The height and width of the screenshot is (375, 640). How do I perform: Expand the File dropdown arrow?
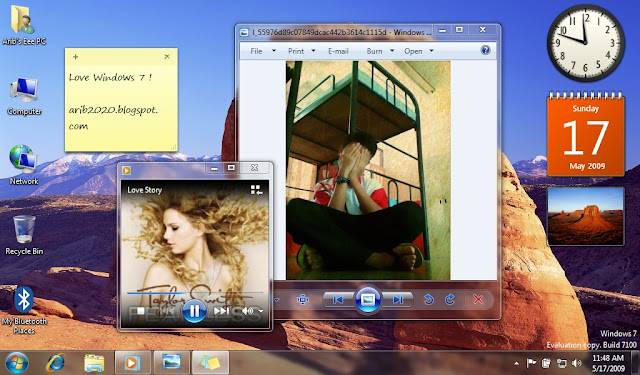coord(274,51)
